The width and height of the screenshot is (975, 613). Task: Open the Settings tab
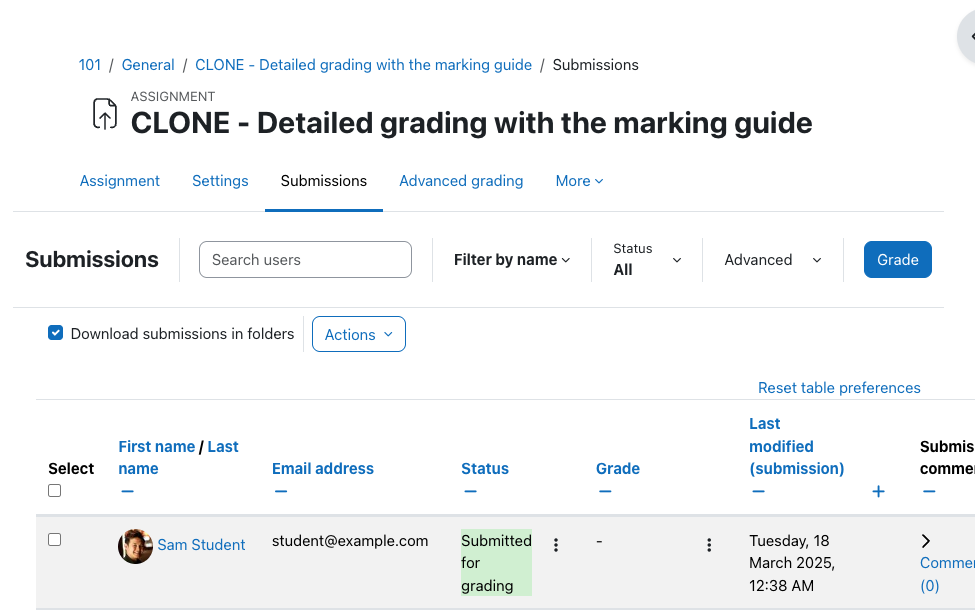(x=220, y=181)
